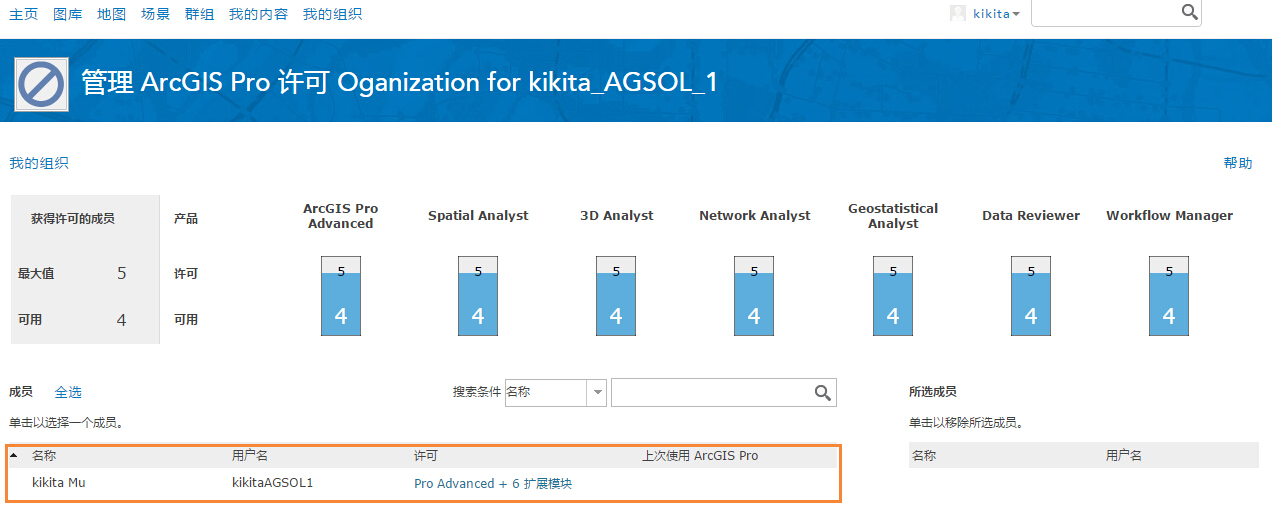
Task: Click the search magnifier icon in top bar
Action: click(x=1189, y=12)
